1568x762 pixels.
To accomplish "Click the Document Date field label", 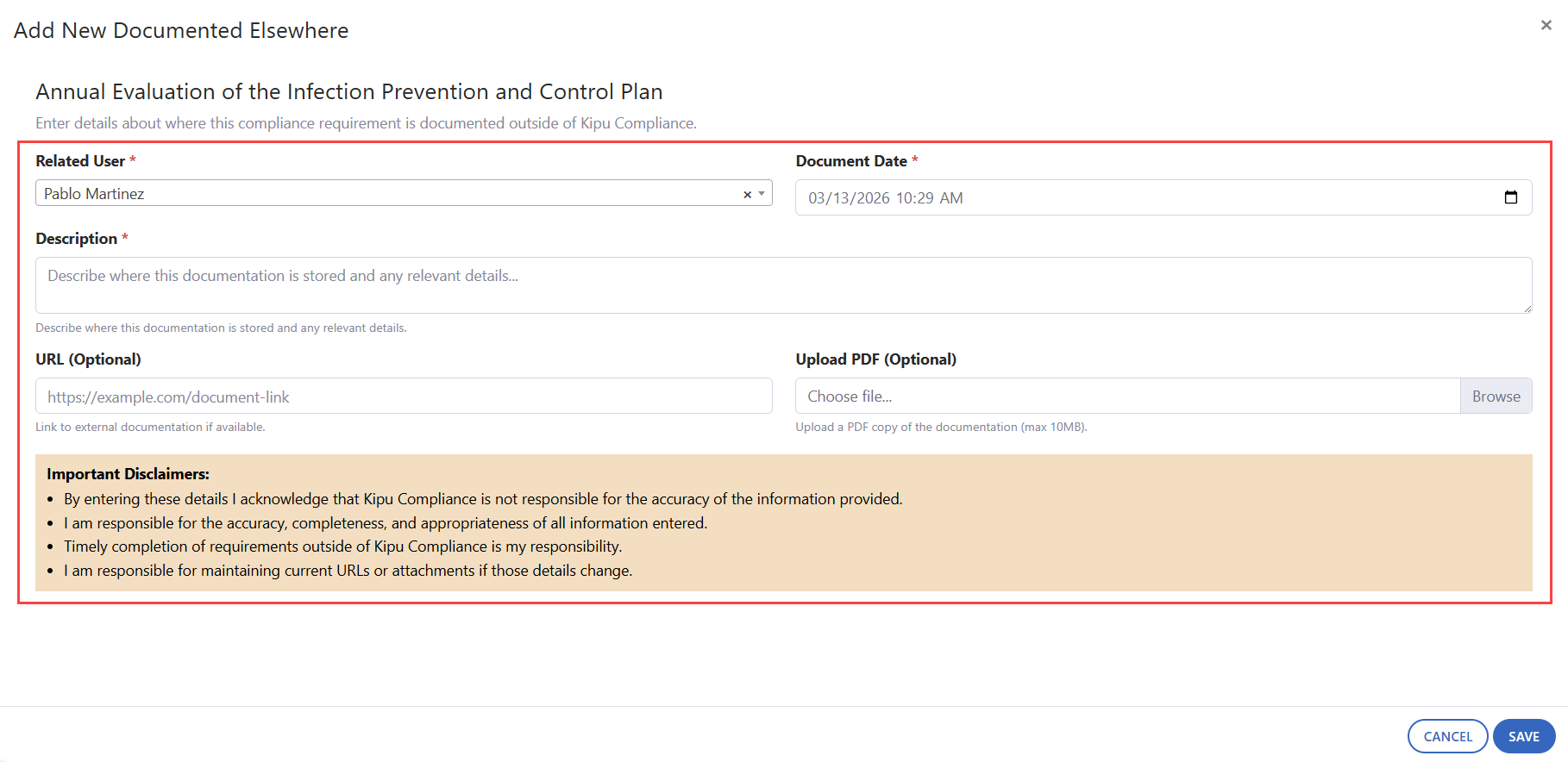I will (850, 161).
